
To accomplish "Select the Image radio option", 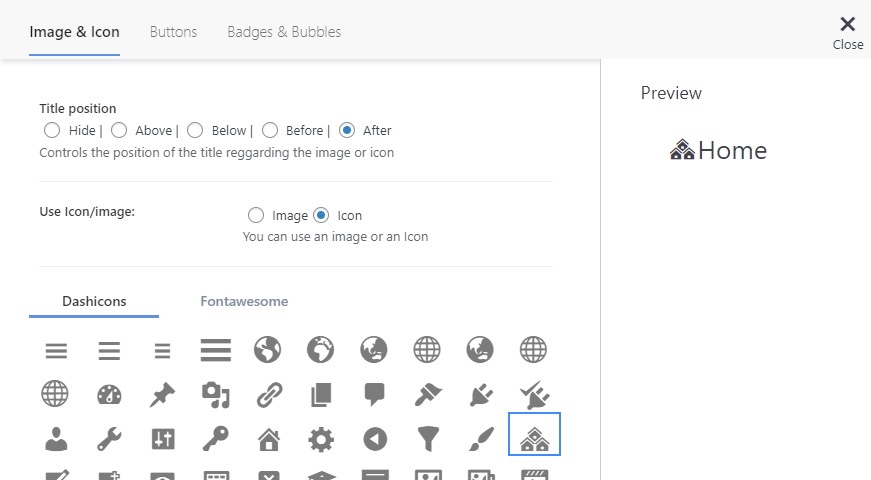I will tap(256, 215).
